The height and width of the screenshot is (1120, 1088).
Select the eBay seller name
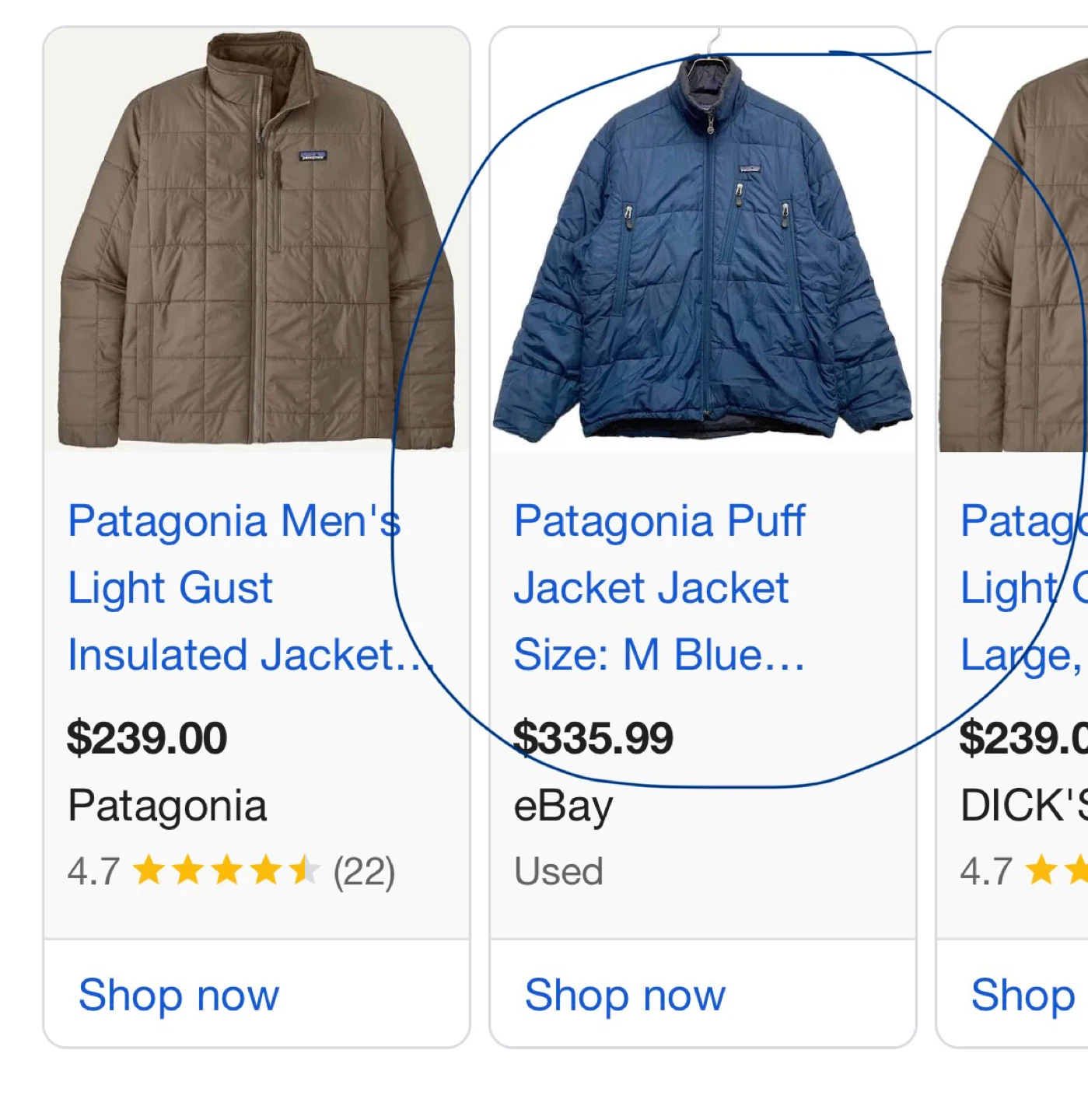click(563, 805)
